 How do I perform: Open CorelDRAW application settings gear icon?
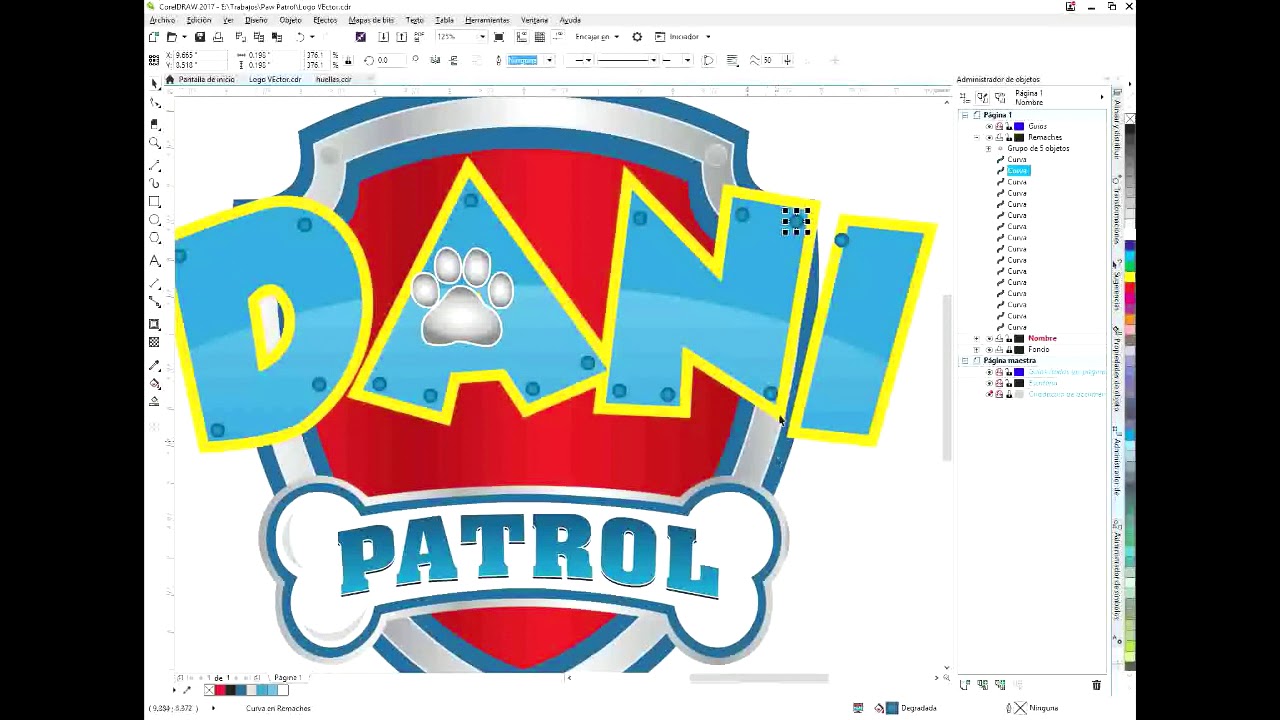[637, 36]
